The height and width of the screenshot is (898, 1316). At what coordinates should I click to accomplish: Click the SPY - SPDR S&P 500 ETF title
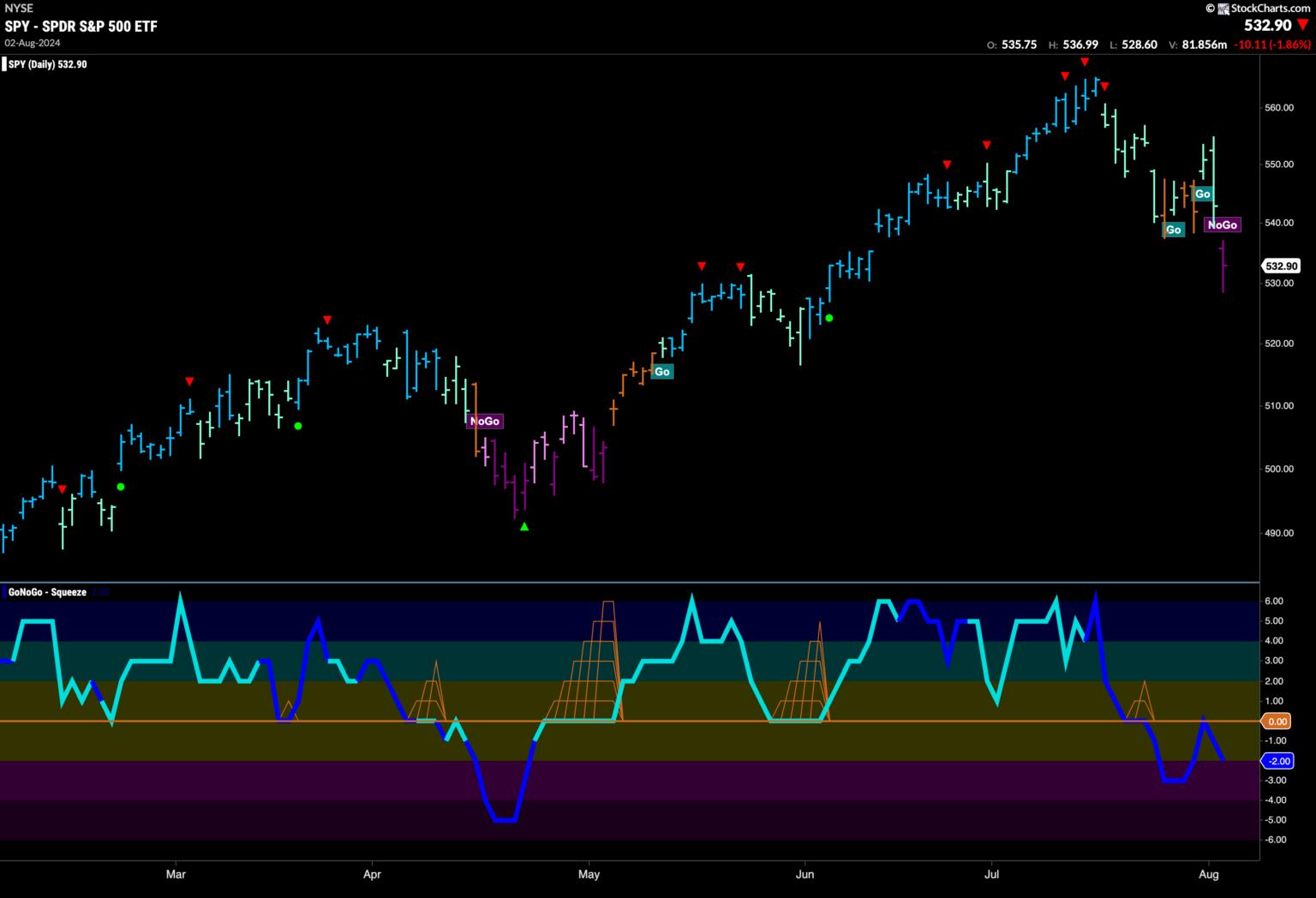81,27
